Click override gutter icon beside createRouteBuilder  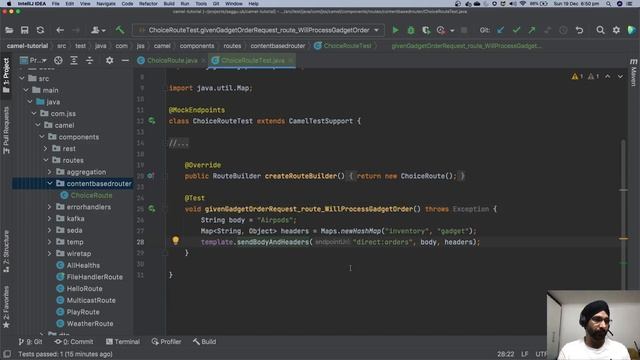tap(151, 176)
